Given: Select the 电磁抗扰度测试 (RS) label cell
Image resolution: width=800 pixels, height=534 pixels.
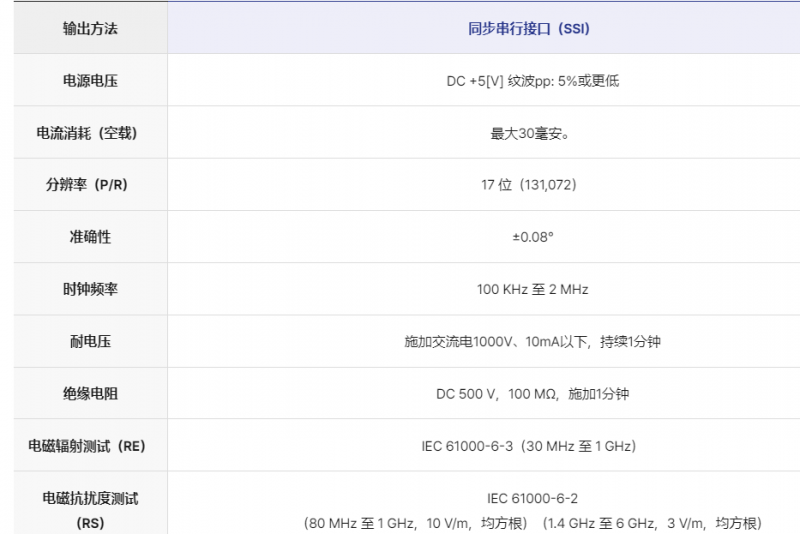Looking at the screenshot, I should pyautogui.click(x=90, y=509).
